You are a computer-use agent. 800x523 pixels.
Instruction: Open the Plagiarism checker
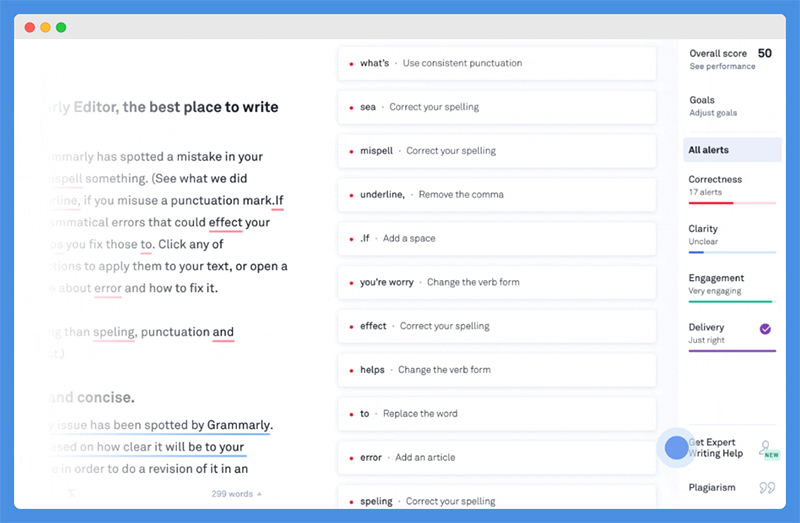pos(712,487)
